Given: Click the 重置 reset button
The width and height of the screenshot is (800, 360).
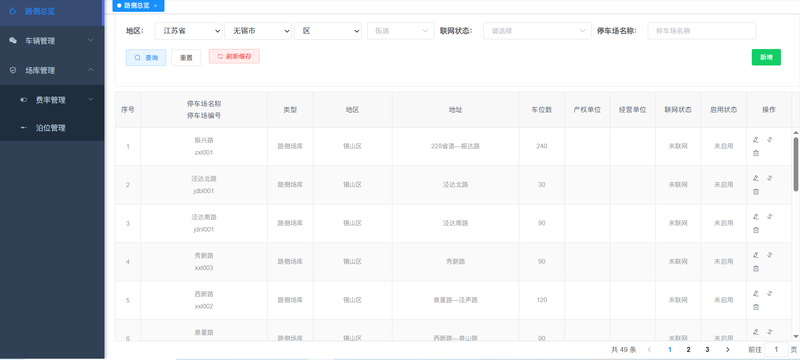Looking at the screenshot, I should [x=186, y=58].
